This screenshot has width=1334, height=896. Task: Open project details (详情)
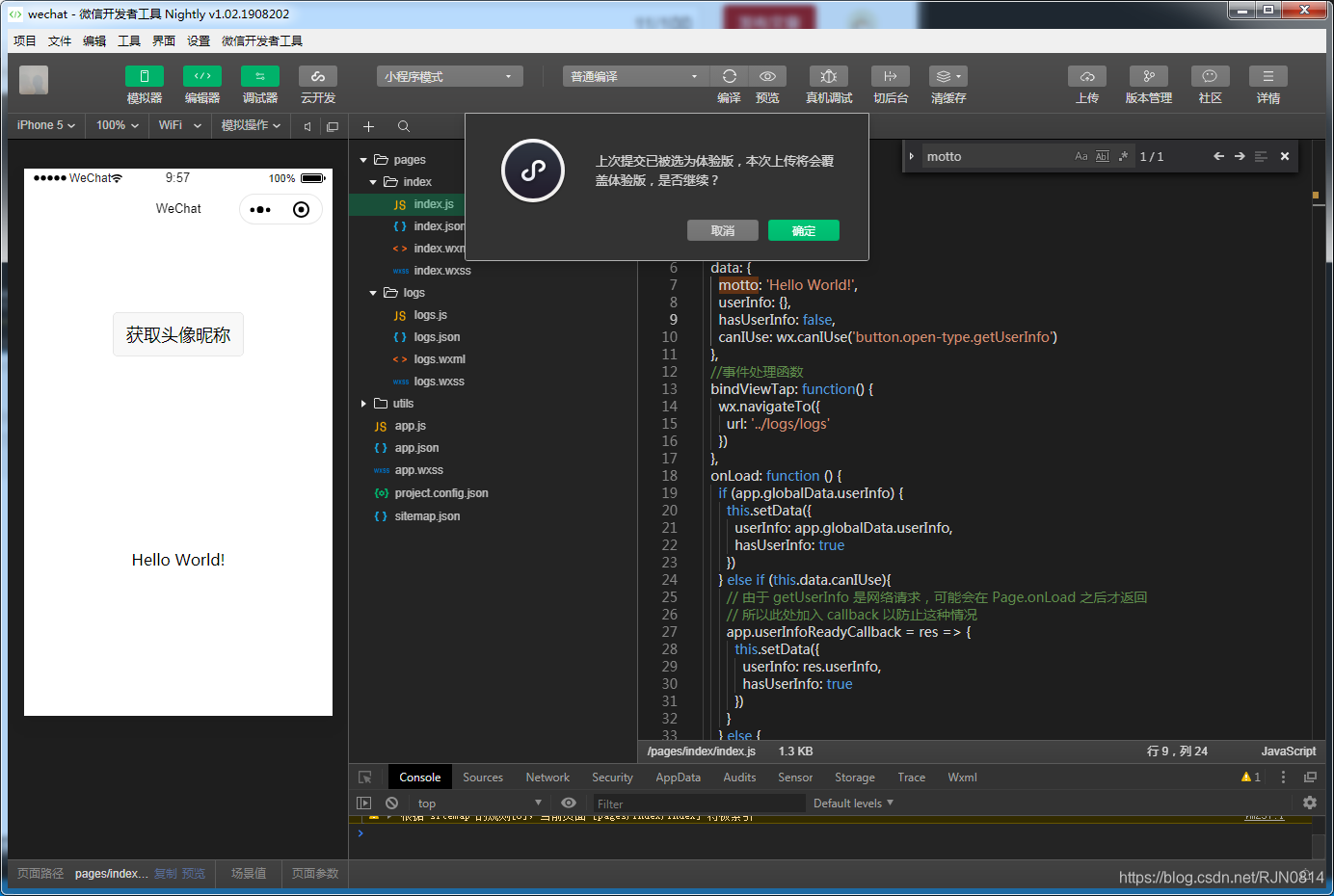click(1268, 76)
